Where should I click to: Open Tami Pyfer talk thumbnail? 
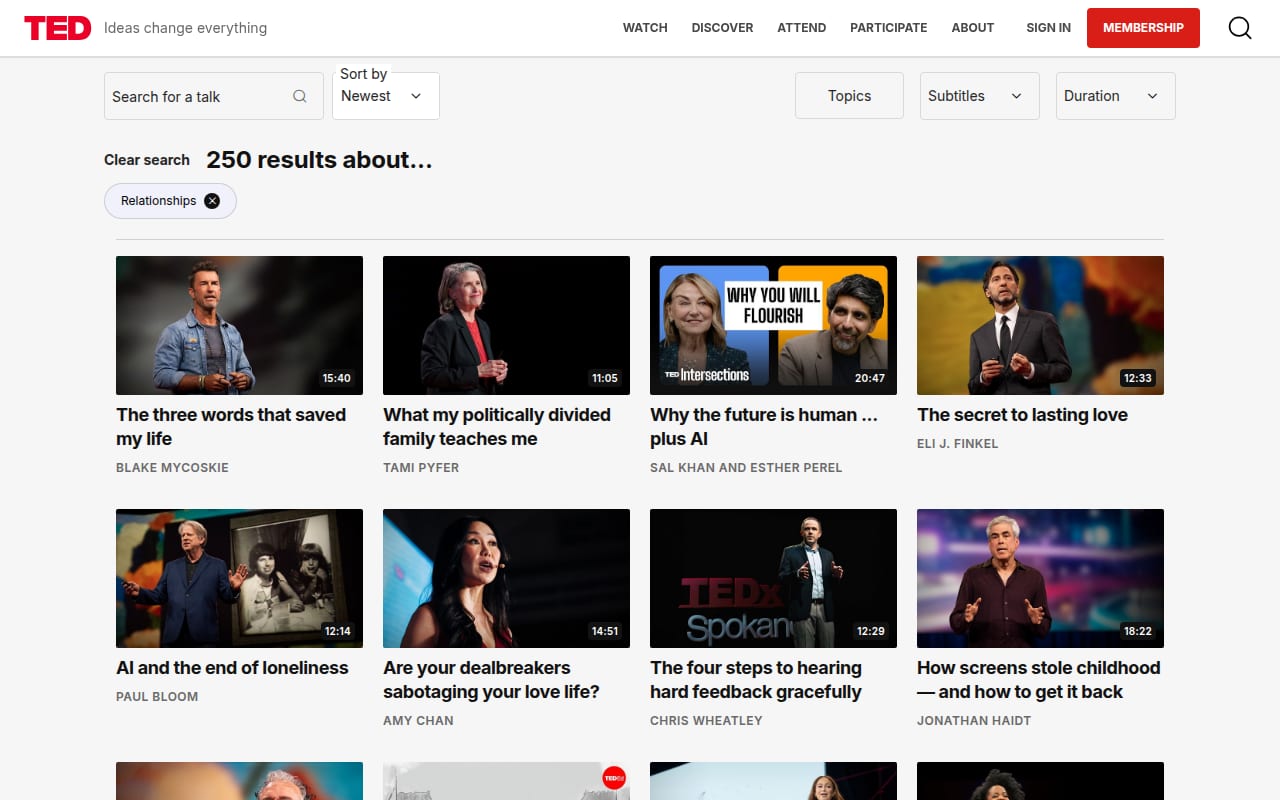[506, 325]
